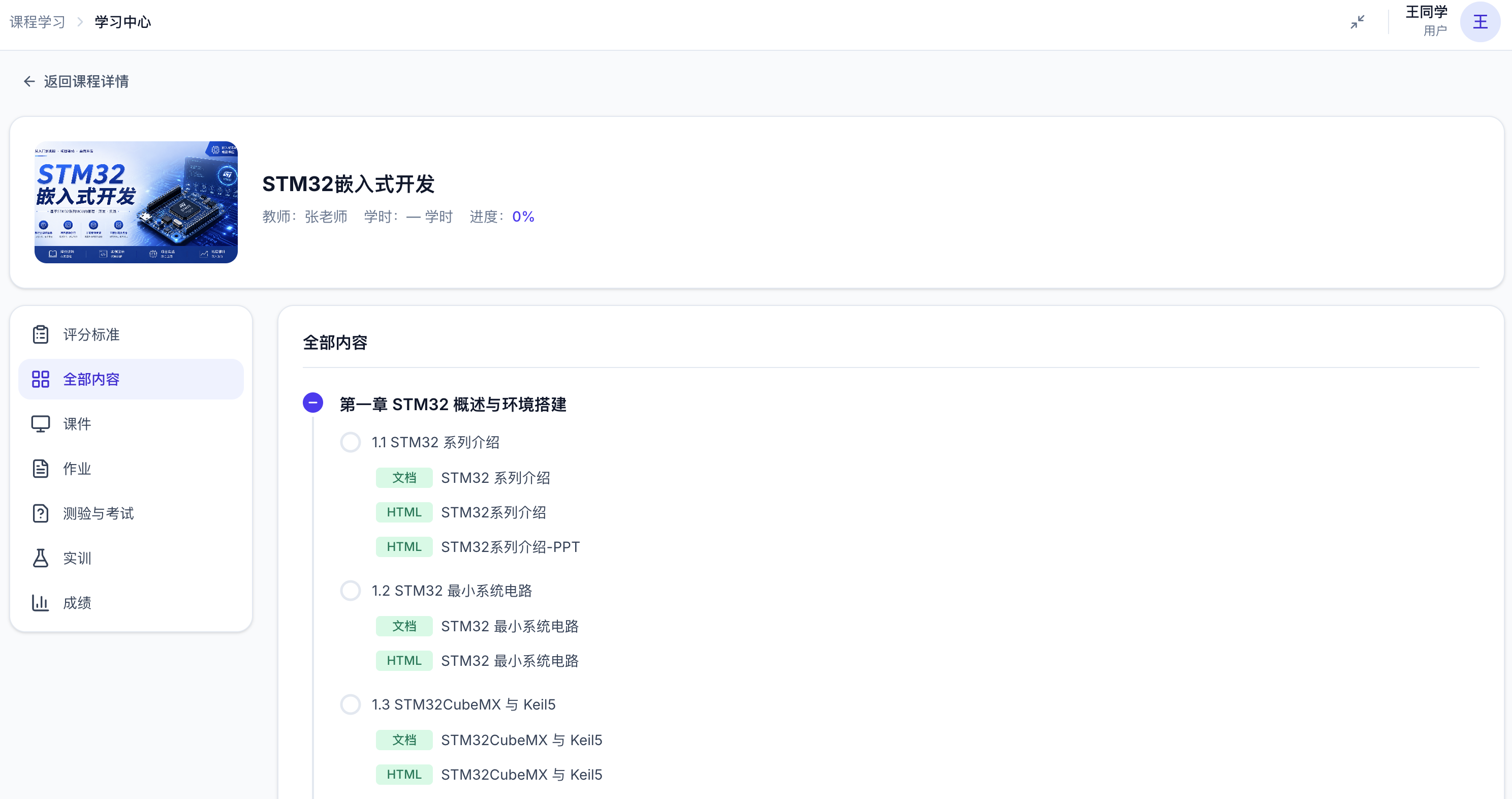Click the 测验与考试 question icon

tap(41, 513)
